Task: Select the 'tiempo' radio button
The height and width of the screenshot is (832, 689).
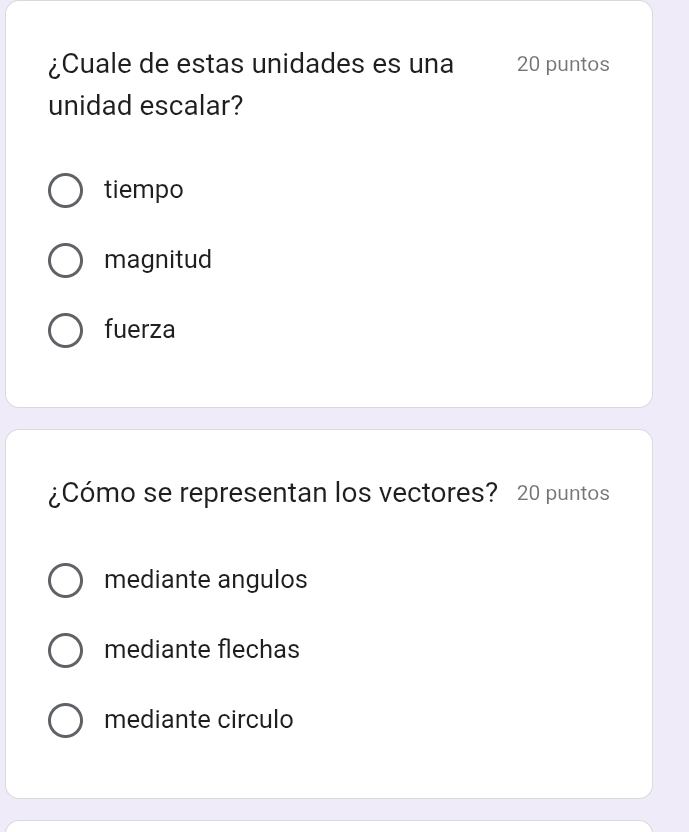Action: (x=66, y=190)
